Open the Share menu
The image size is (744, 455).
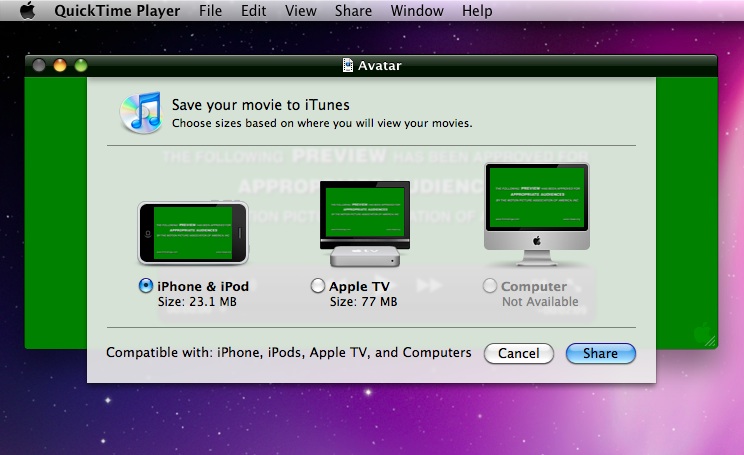pos(353,10)
